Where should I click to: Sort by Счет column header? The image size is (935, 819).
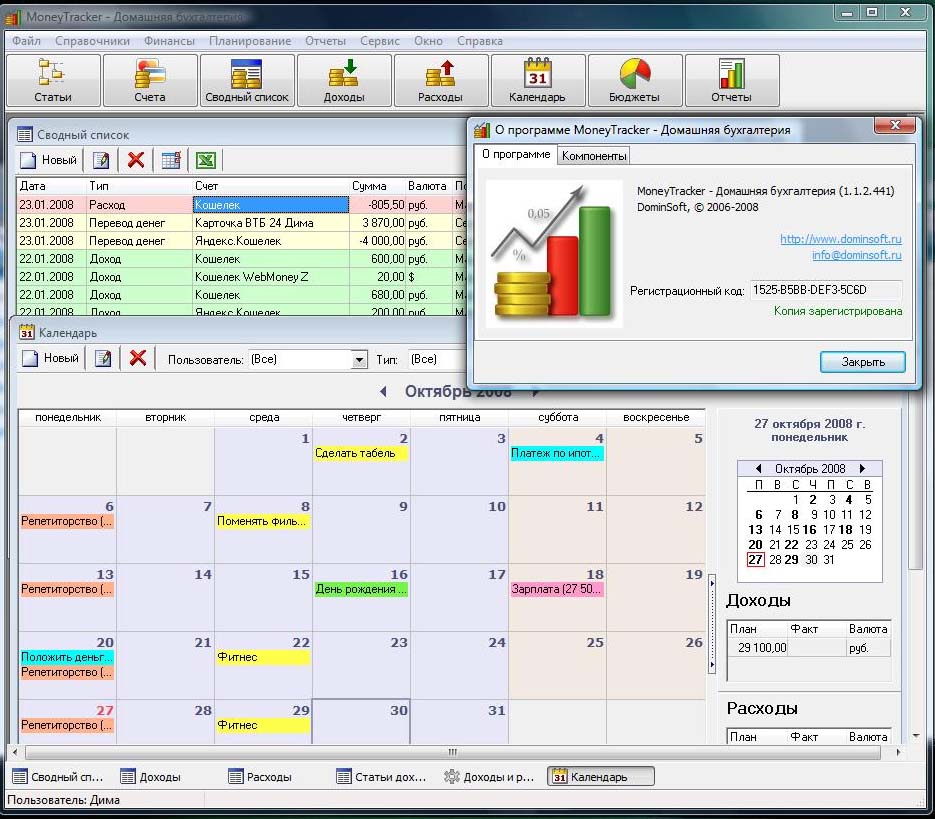pos(271,186)
